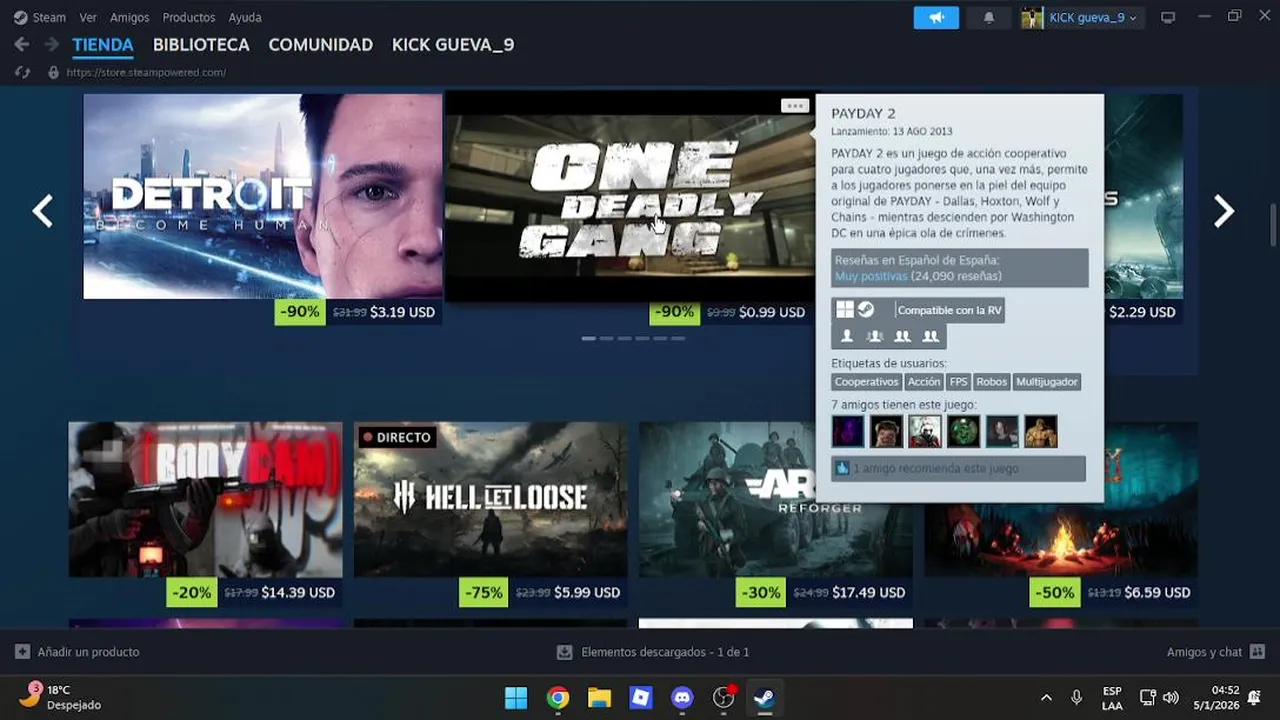Reload the store page with refresh icon
This screenshot has height=720, width=1280.
23,72
